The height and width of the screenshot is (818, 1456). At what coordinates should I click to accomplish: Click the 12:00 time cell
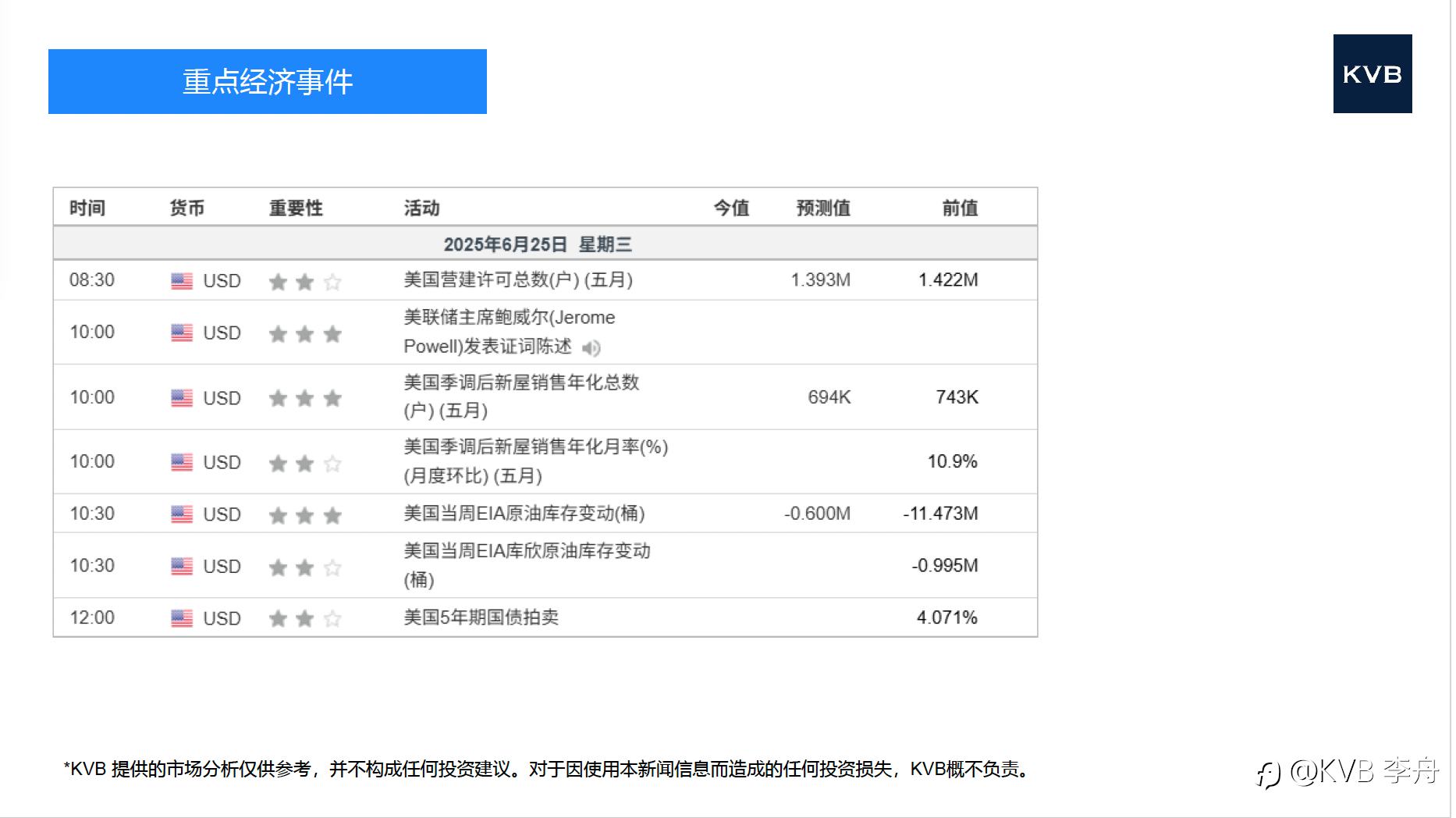[x=92, y=617]
